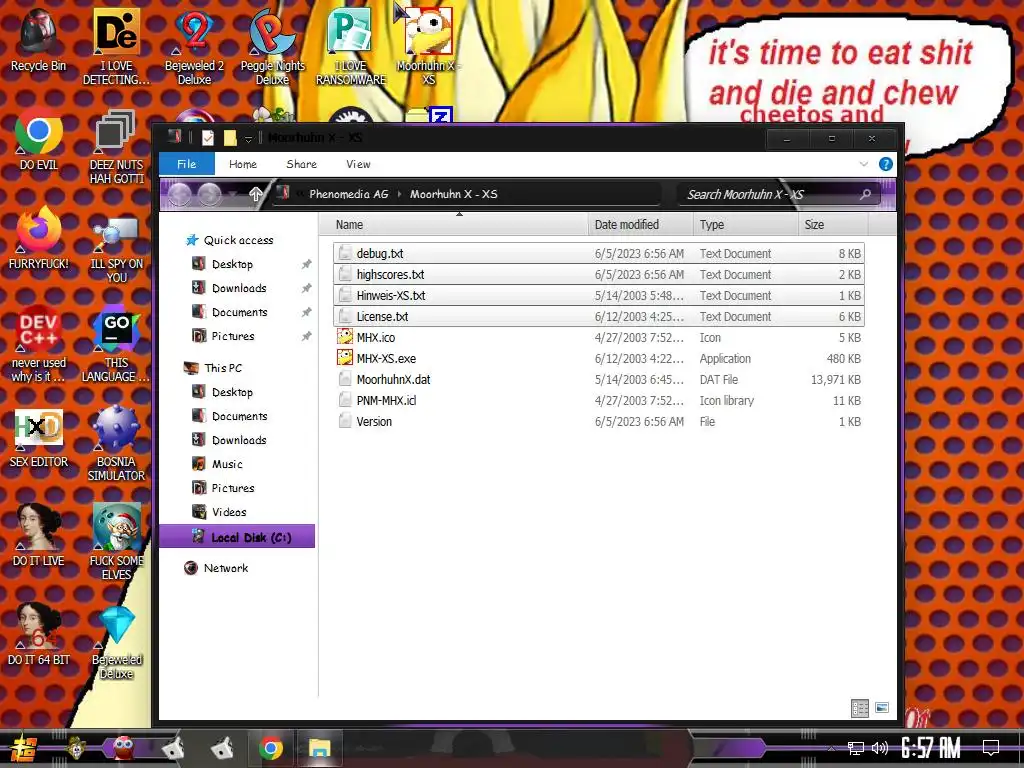
Task: Click the Phenomedia AG breadcrumb
Action: pos(349,194)
